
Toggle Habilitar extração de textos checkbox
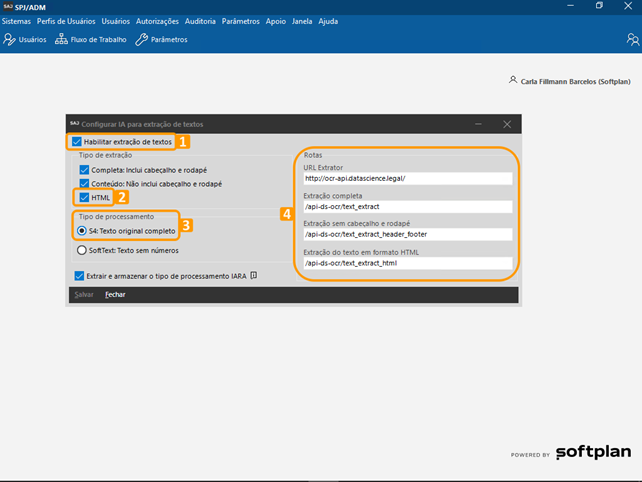77,142
